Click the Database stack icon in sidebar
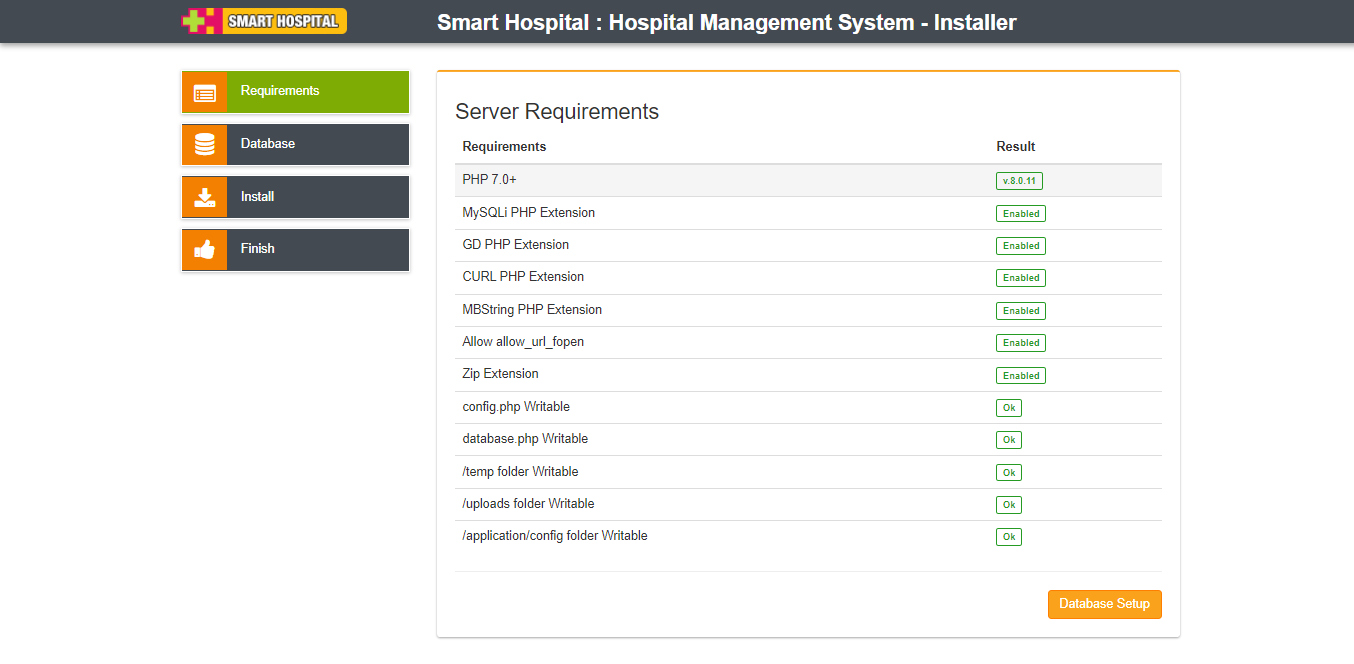1354x664 pixels. 205,144
